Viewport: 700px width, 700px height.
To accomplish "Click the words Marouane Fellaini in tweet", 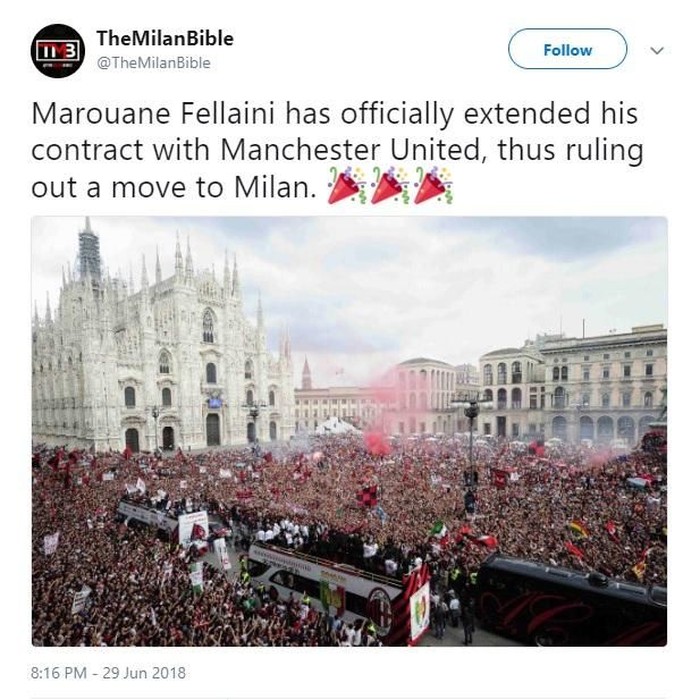I will (x=153, y=113).
